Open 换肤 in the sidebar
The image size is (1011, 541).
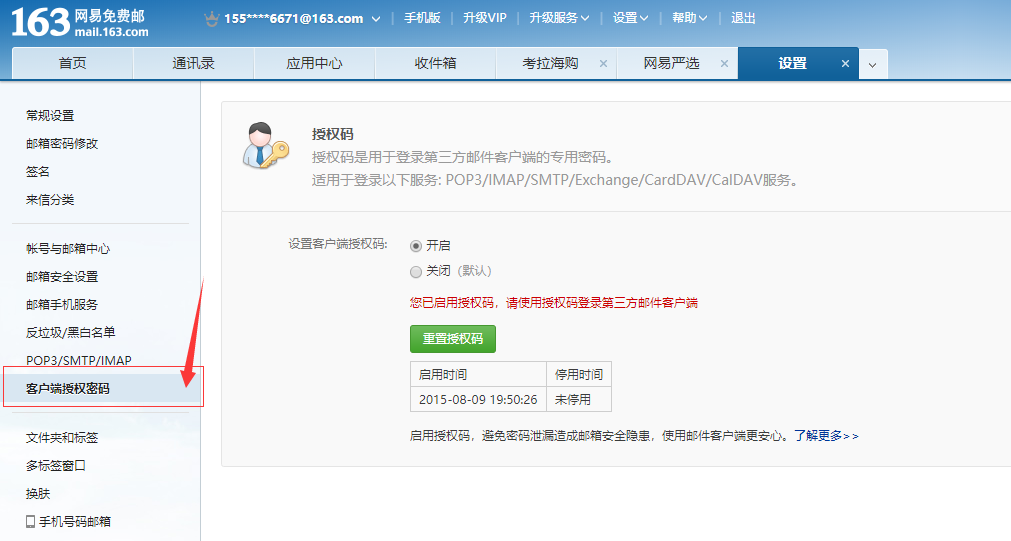coord(37,494)
